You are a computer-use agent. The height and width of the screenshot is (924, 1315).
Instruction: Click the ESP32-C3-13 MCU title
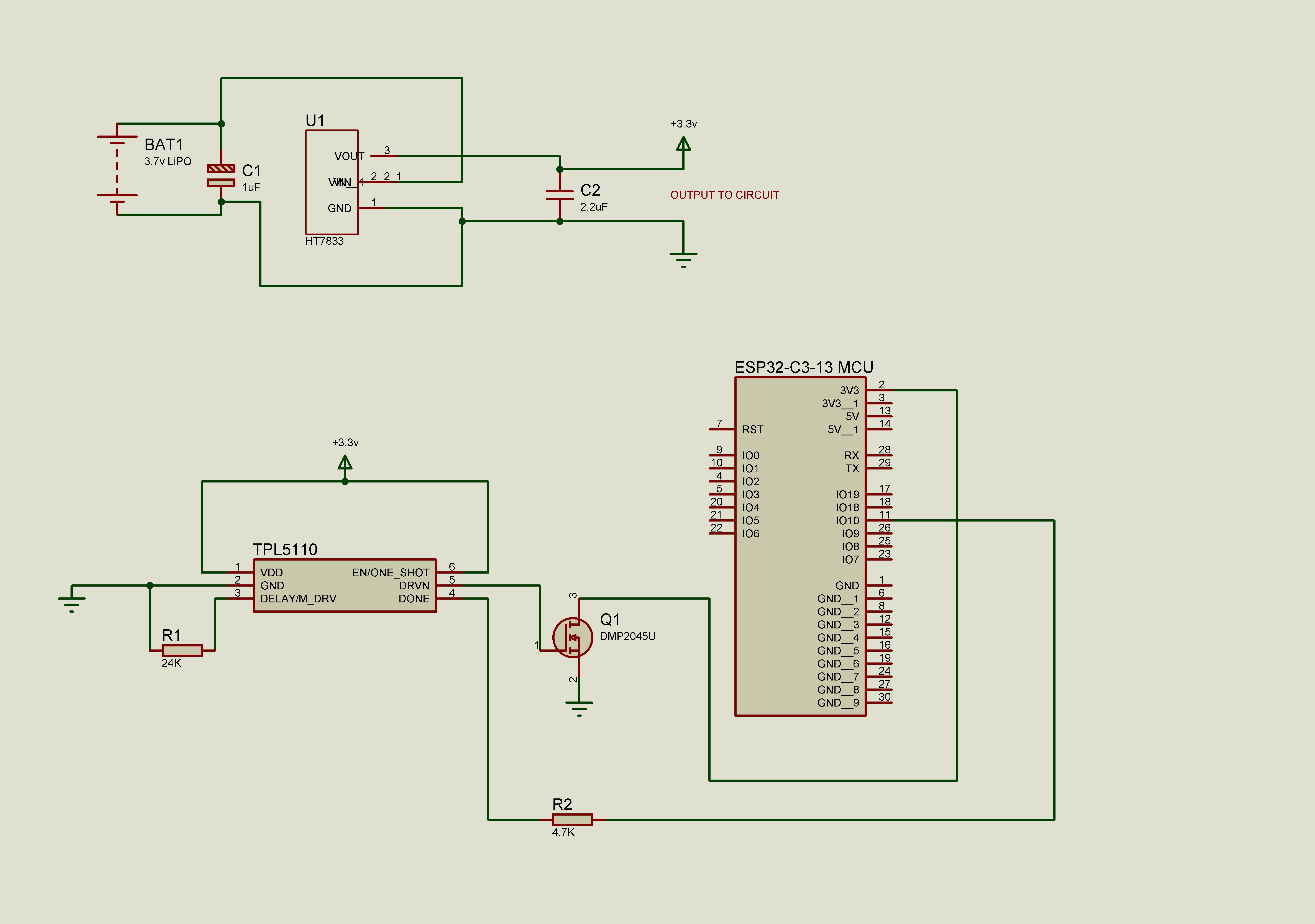click(804, 368)
